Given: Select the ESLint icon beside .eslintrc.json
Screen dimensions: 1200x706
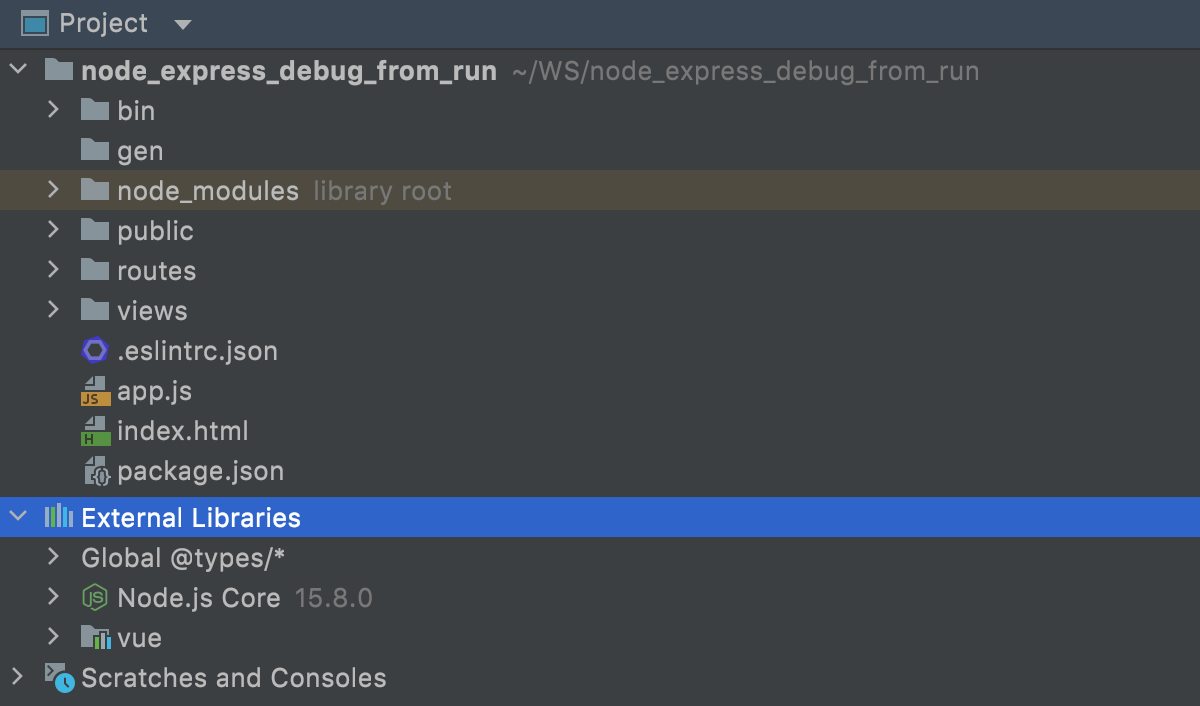Looking at the screenshot, I should click(94, 350).
